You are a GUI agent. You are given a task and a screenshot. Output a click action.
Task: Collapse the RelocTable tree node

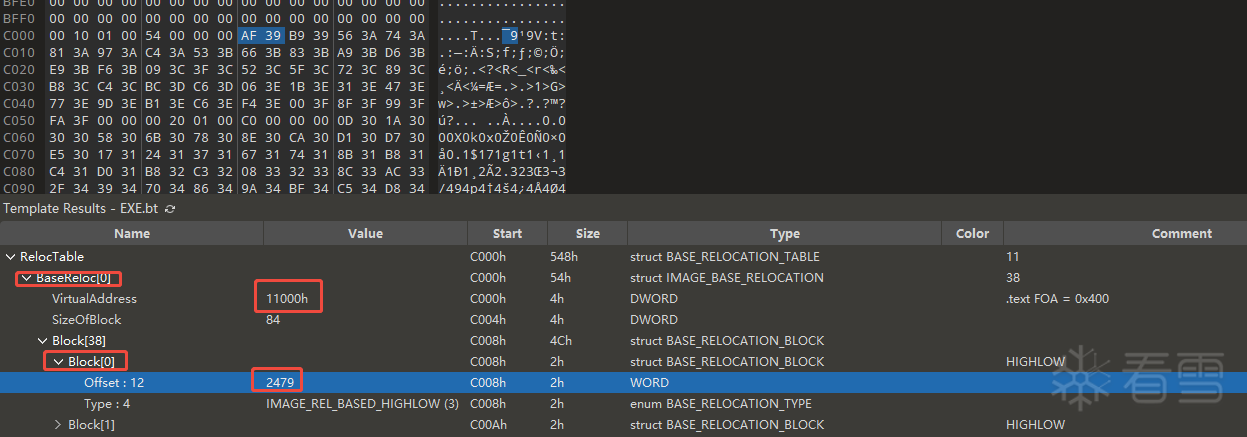(11, 257)
